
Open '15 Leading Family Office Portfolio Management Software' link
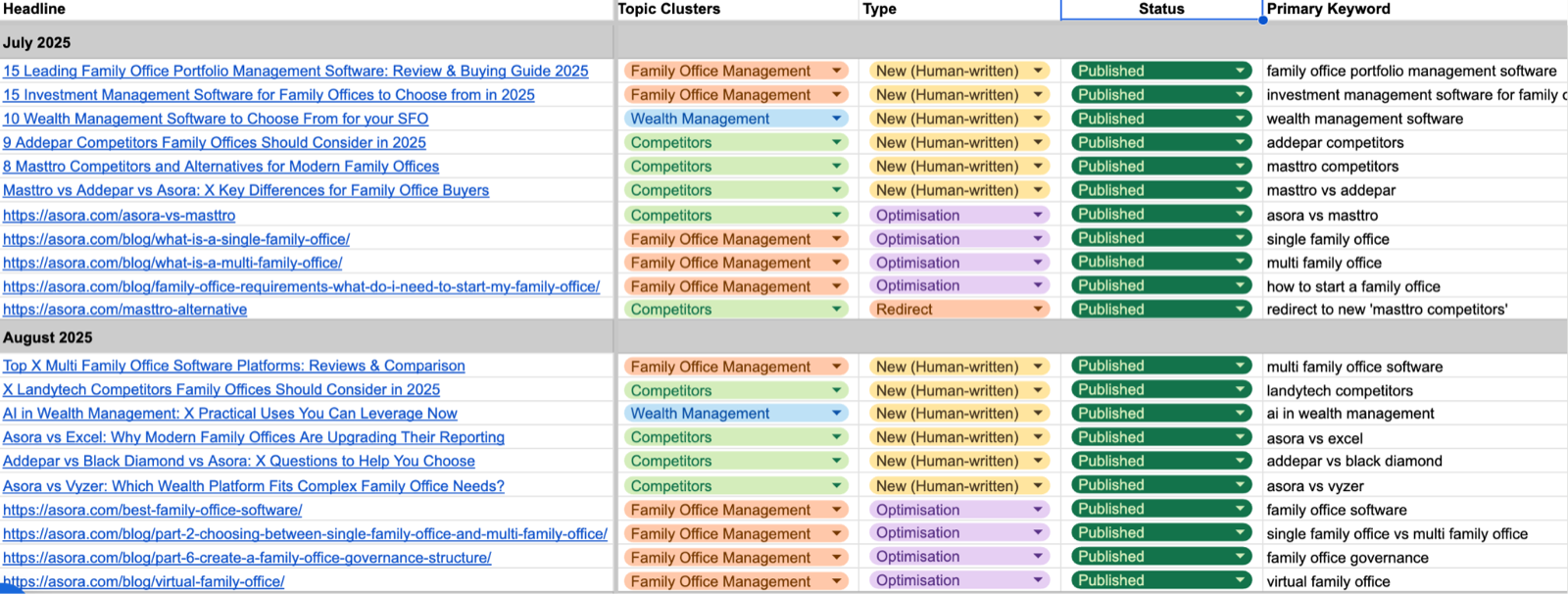click(x=296, y=71)
